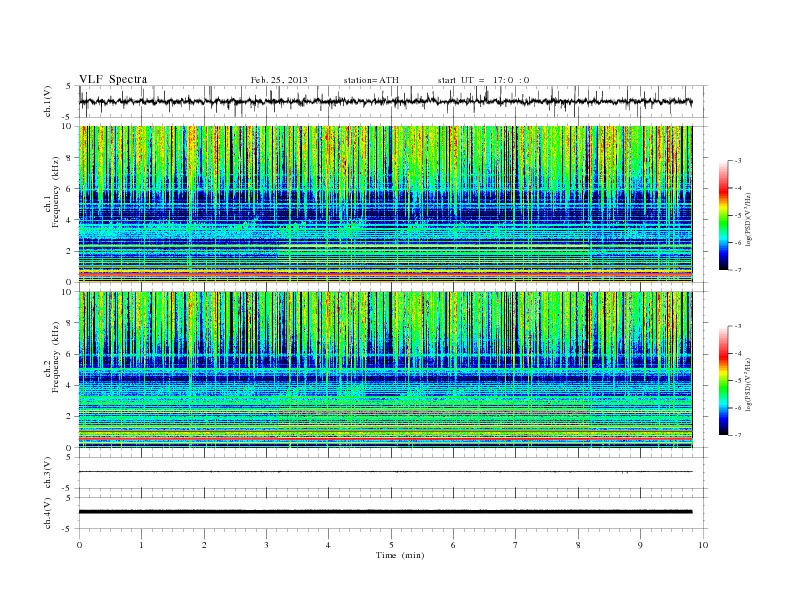The image size is (792, 612).
Task: Click the '5' tick on time axis
Action: tap(391, 545)
